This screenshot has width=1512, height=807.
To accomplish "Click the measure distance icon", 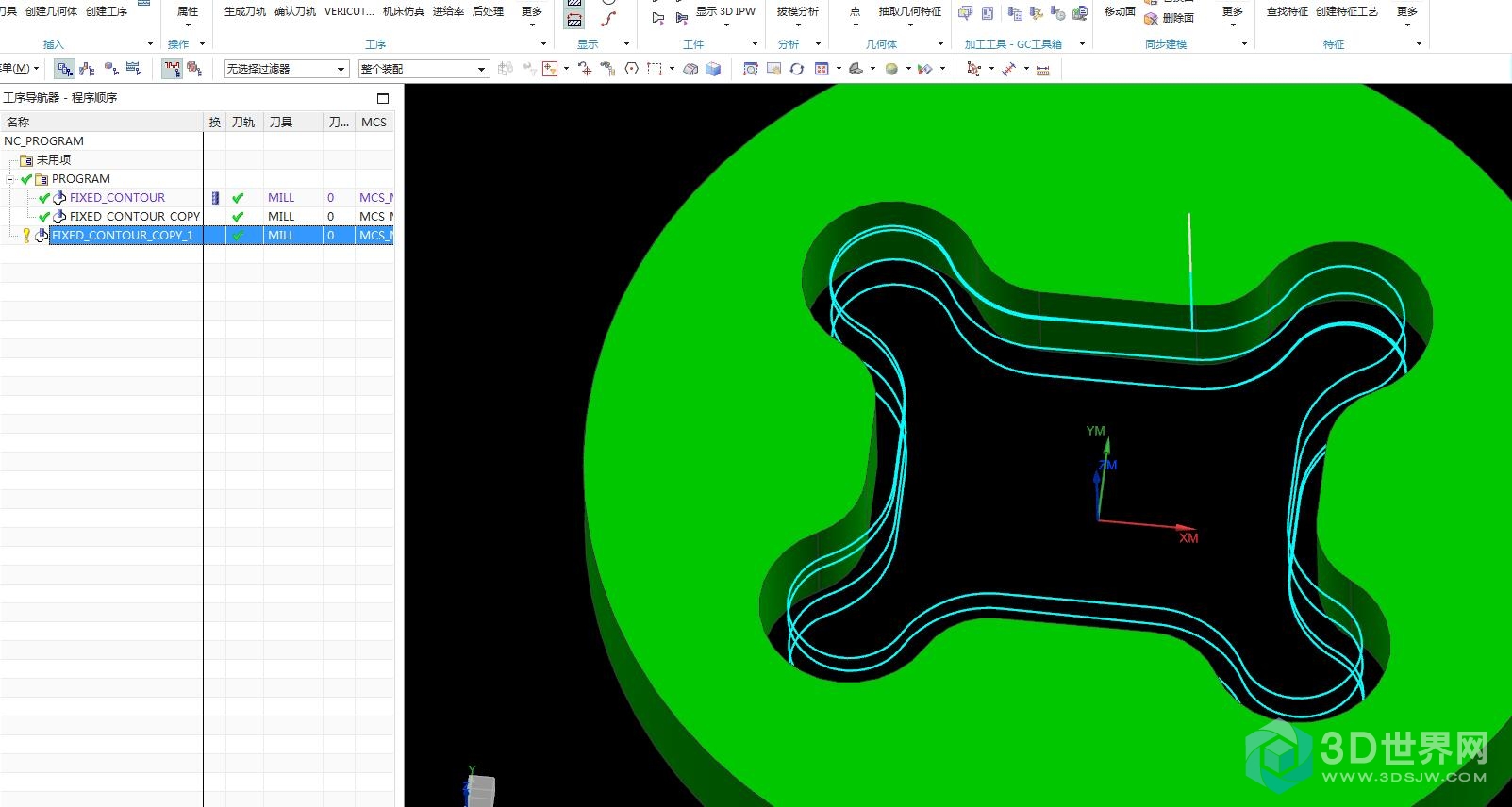I will 1008,69.
